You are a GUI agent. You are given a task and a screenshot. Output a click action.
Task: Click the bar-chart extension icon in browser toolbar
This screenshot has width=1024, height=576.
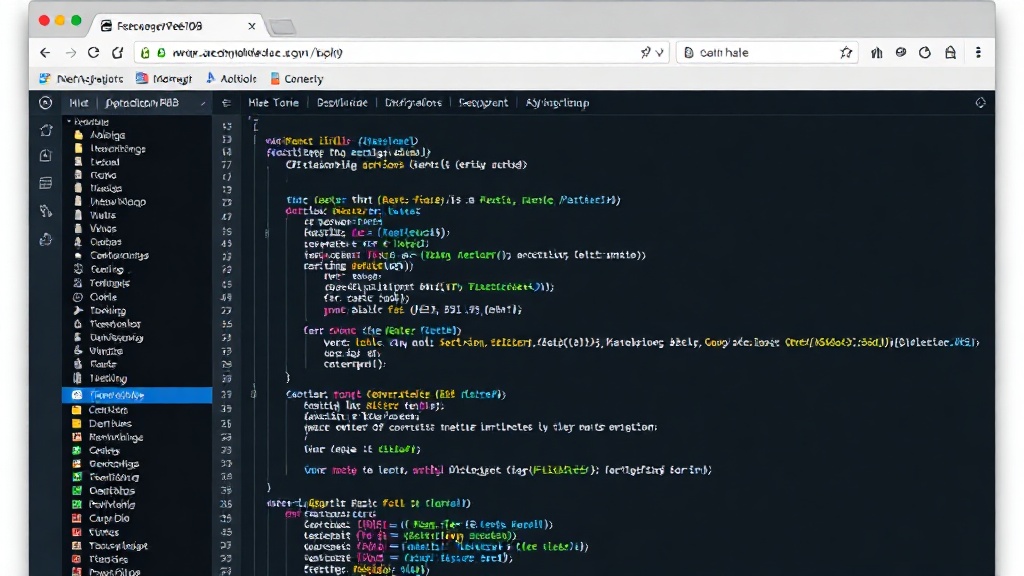click(x=876, y=53)
